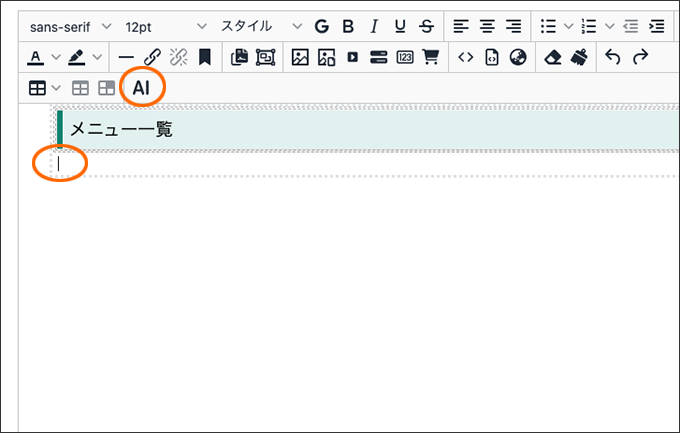The height and width of the screenshot is (433, 680).
Task: Click the stacked bars block icon
Action: pos(379,57)
